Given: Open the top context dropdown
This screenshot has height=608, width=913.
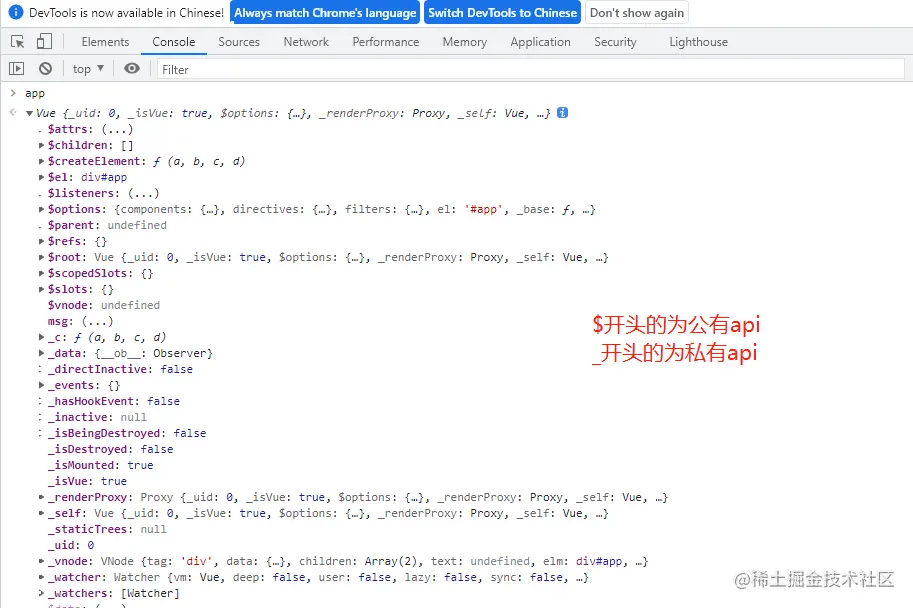Looking at the screenshot, I should click(x=88, y=69).
